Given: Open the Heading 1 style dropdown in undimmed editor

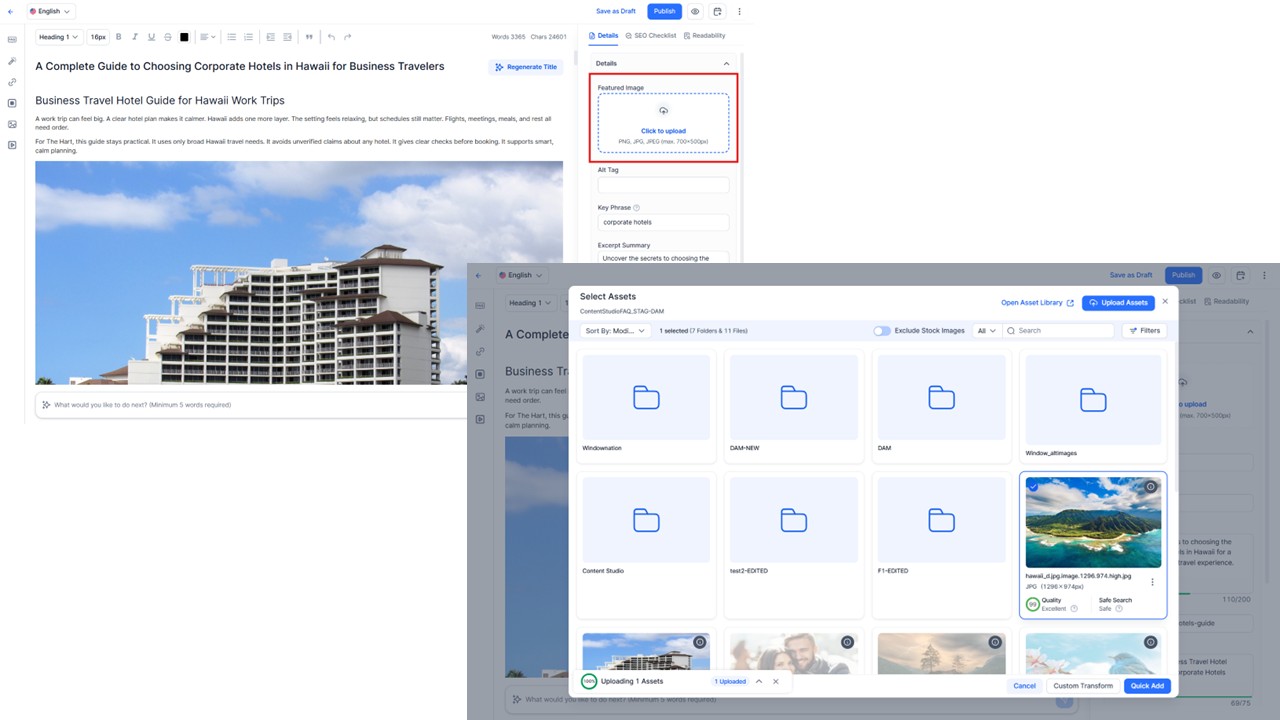Looking at the screenshot, I should pyautogui.click(x=60, y=37).
